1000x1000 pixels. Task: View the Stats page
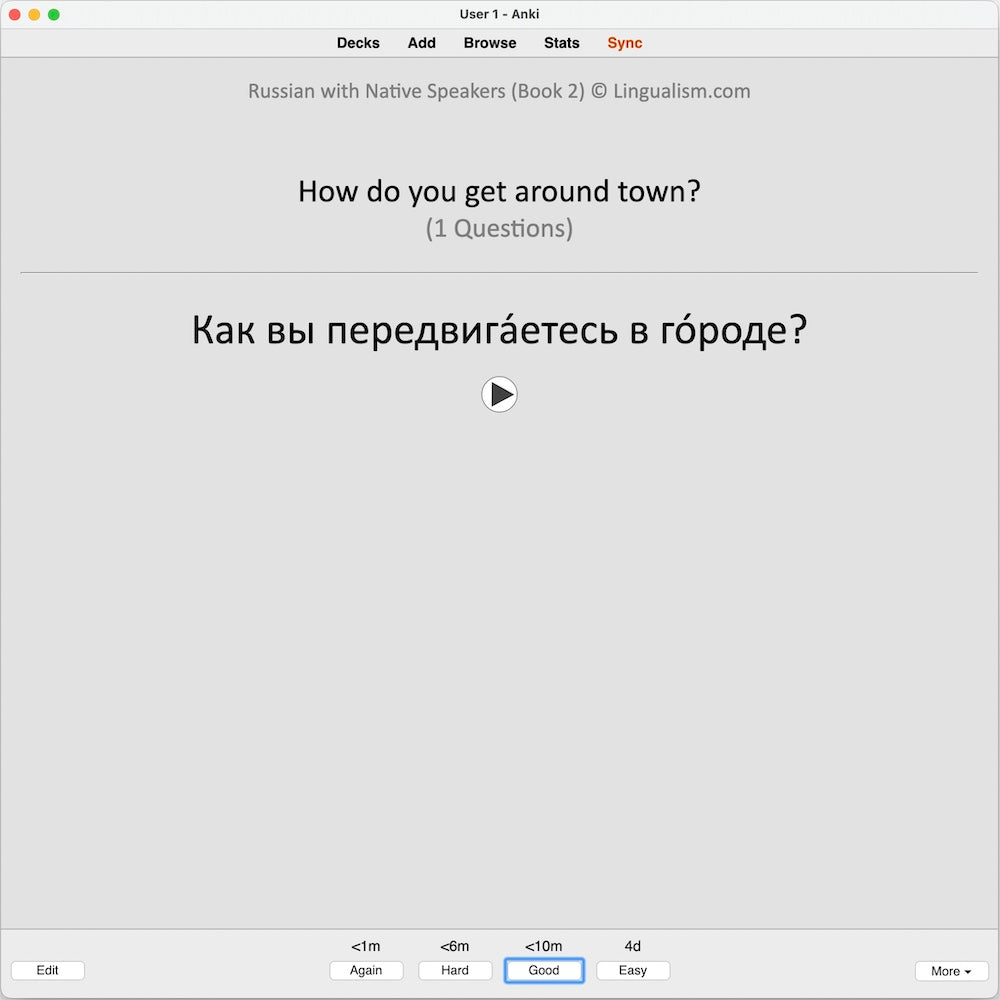tap(562, 43)
